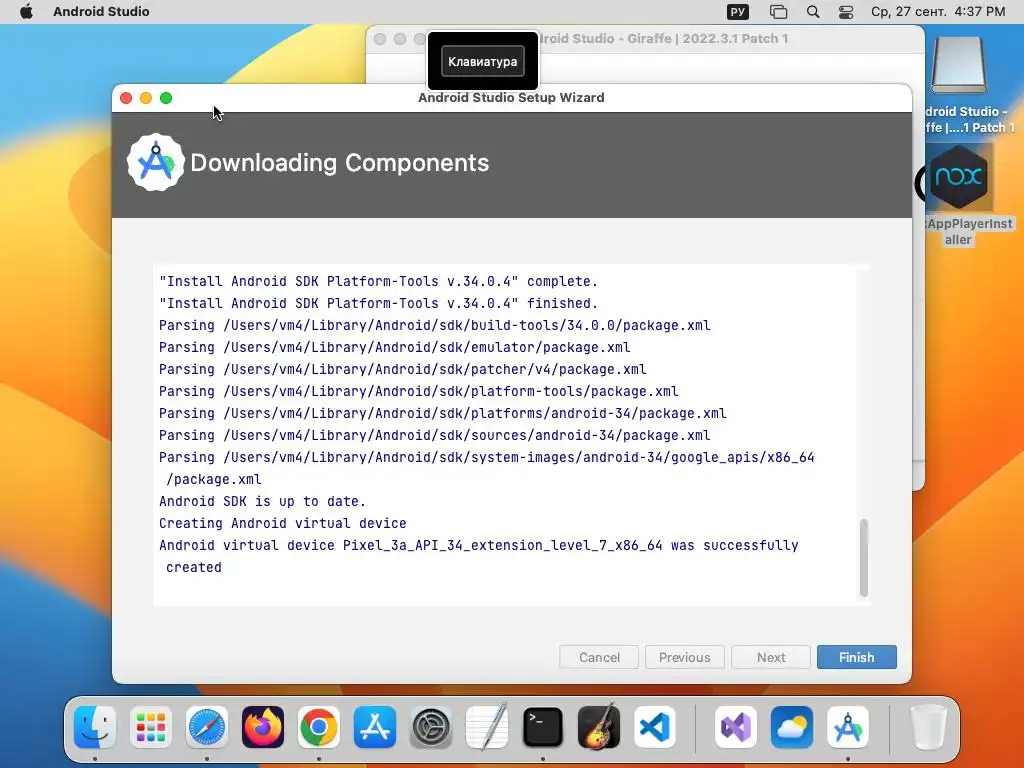Click the Android Studio logo in wizard header
Image resolution: width=1024 pixels, height=768 pixels.
point(155,163)
